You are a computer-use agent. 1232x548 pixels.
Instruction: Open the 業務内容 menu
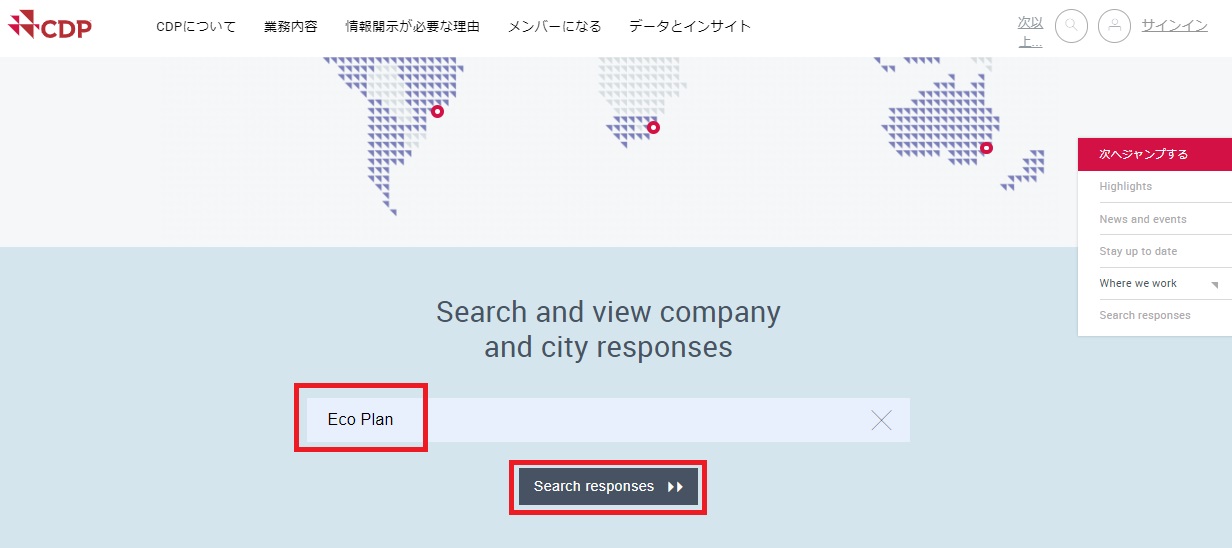291,27
